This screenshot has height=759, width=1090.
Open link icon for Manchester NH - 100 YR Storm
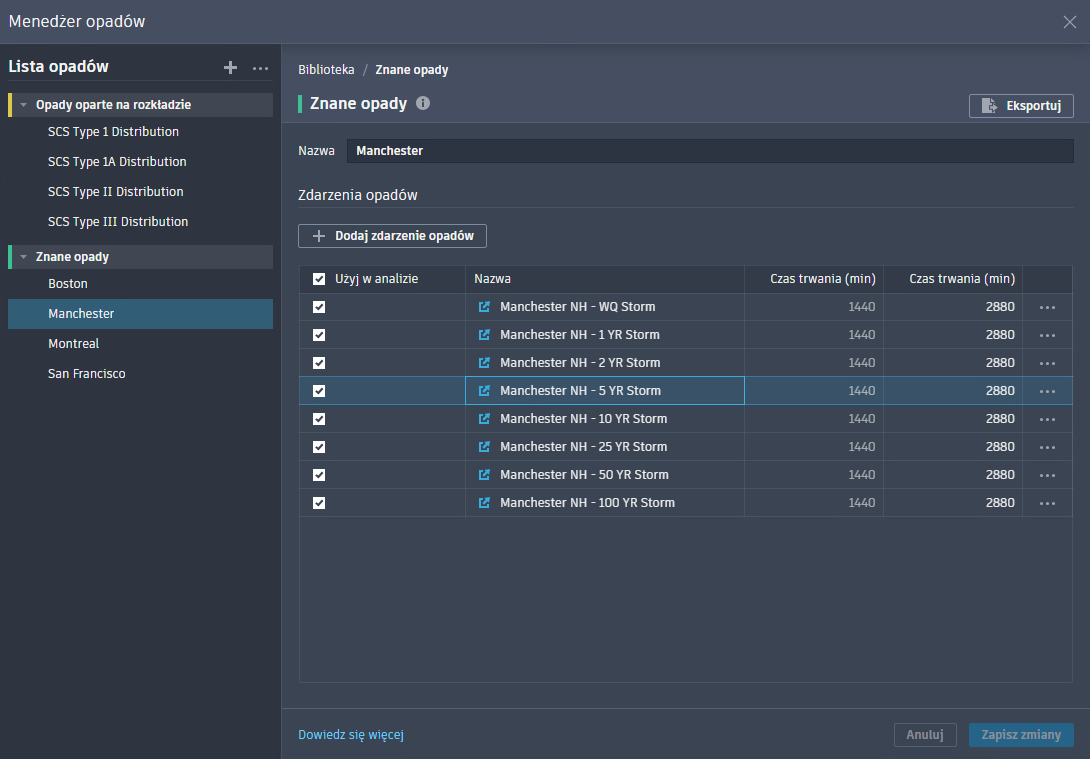pyautogui.click(x=485, y=503)
